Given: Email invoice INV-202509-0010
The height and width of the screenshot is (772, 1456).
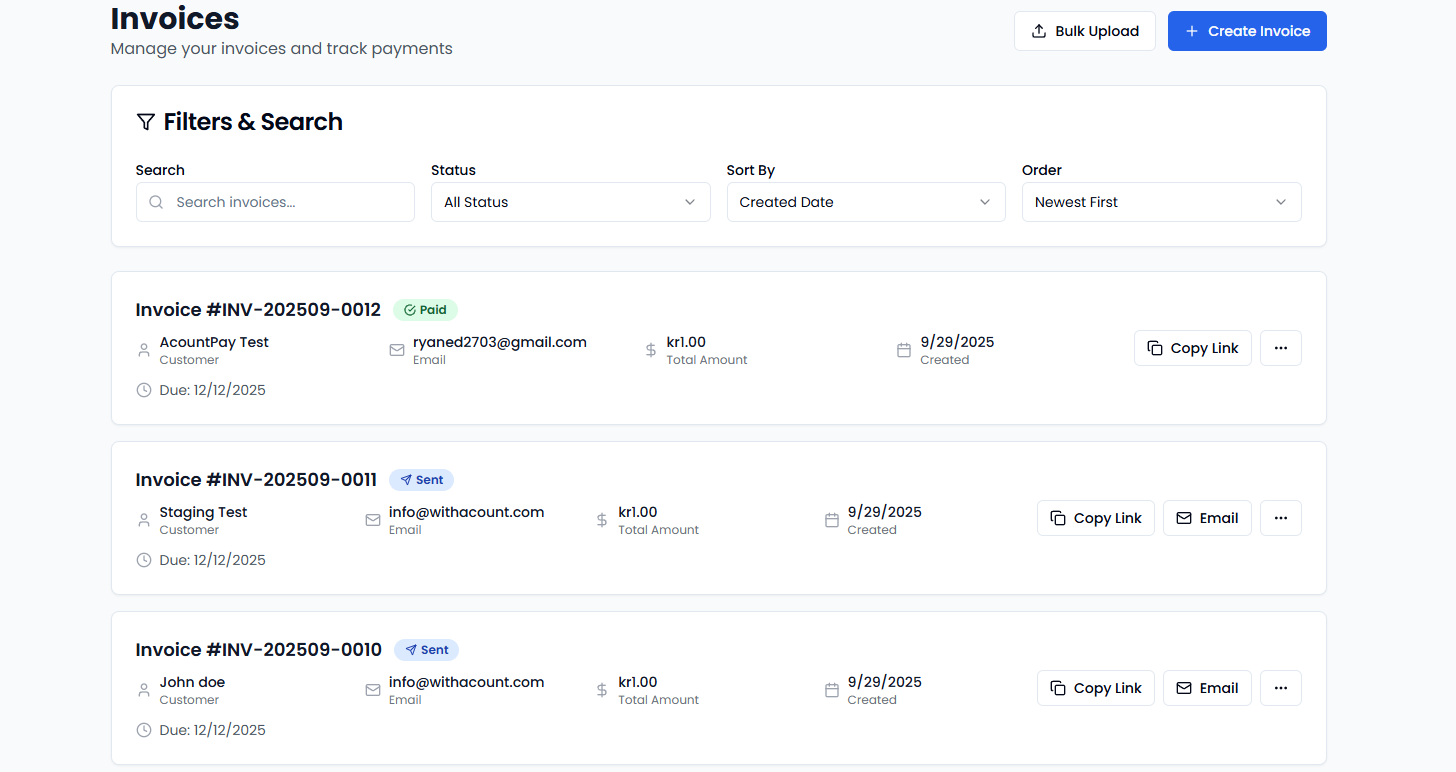Looking at the screenshot, I should tap(1207, 687).
